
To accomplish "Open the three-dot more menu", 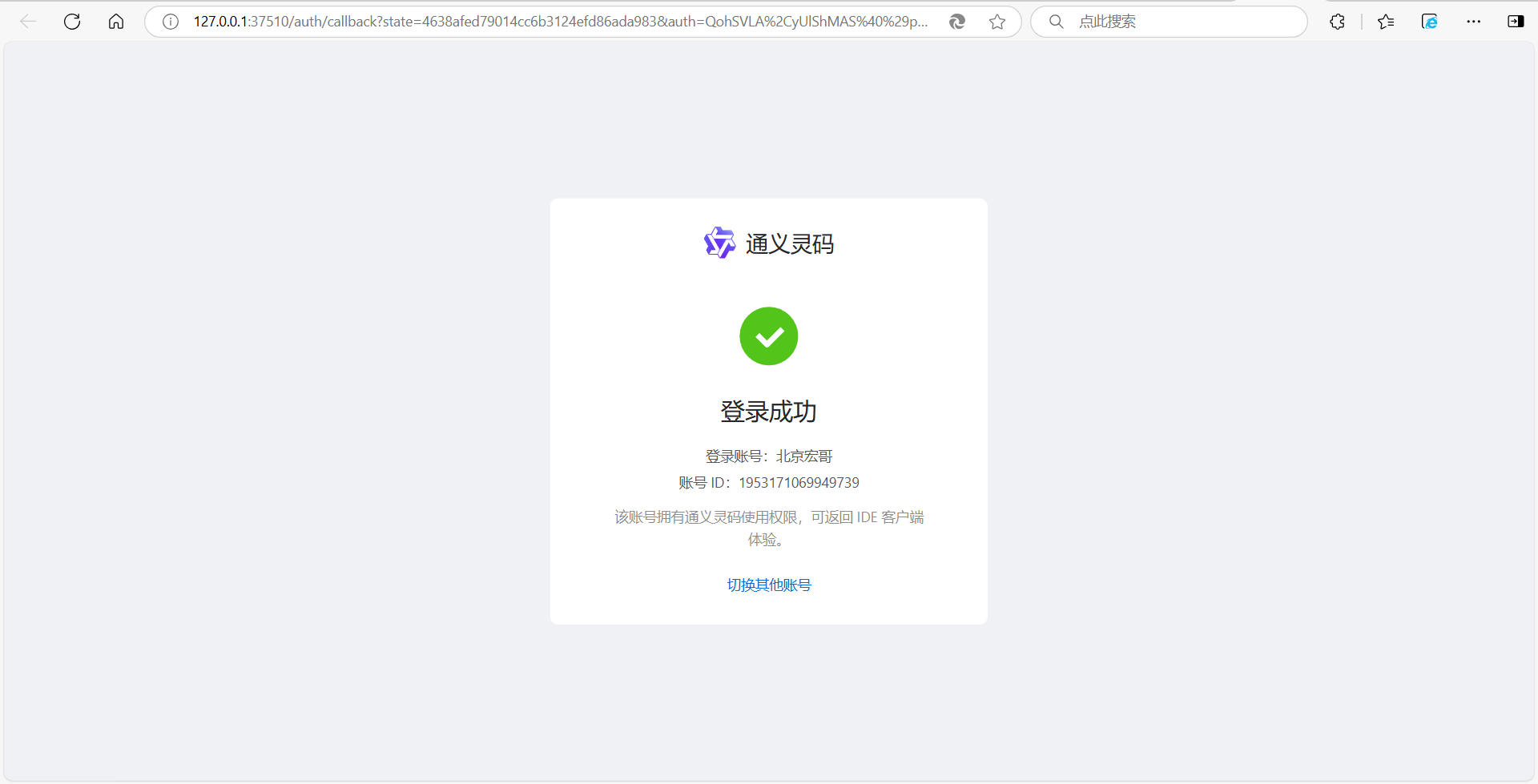I will pos(1474,22).
